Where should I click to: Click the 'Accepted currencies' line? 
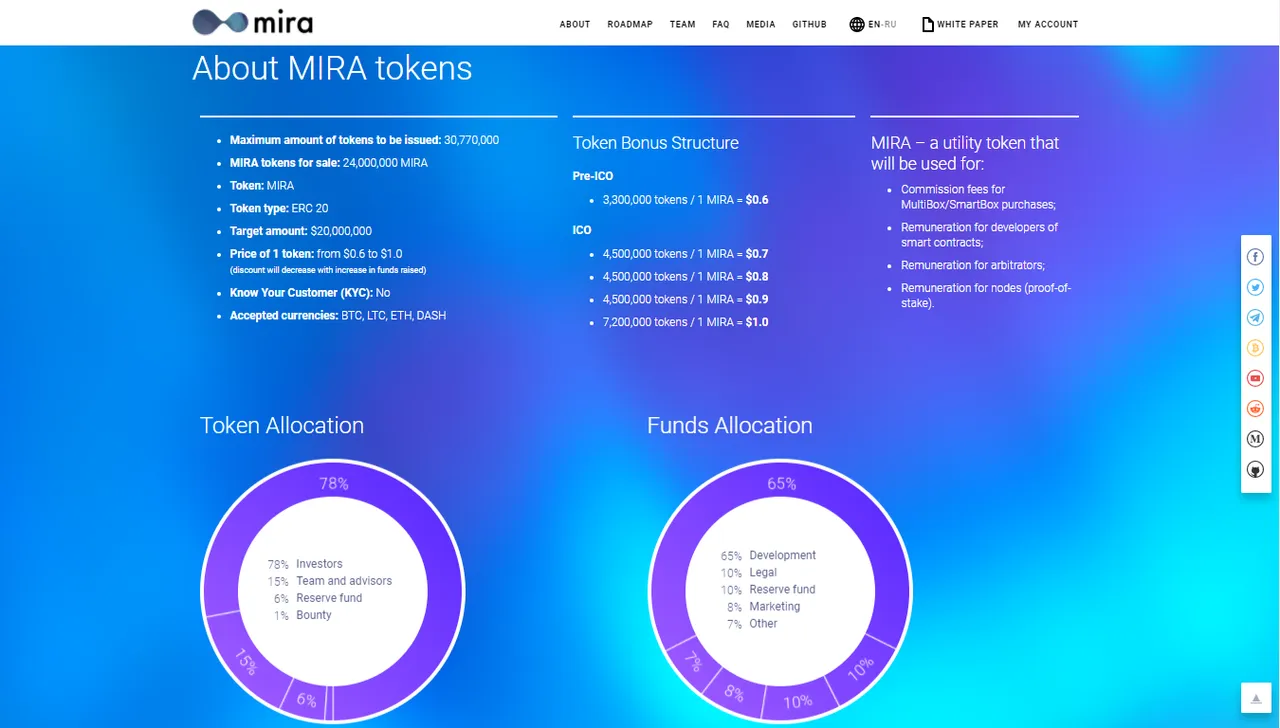coord(338,316)
